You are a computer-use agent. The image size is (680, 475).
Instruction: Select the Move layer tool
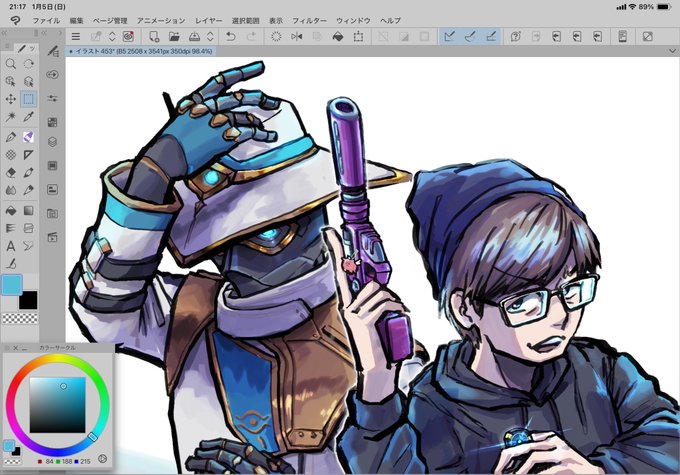[x=11, y=99]
